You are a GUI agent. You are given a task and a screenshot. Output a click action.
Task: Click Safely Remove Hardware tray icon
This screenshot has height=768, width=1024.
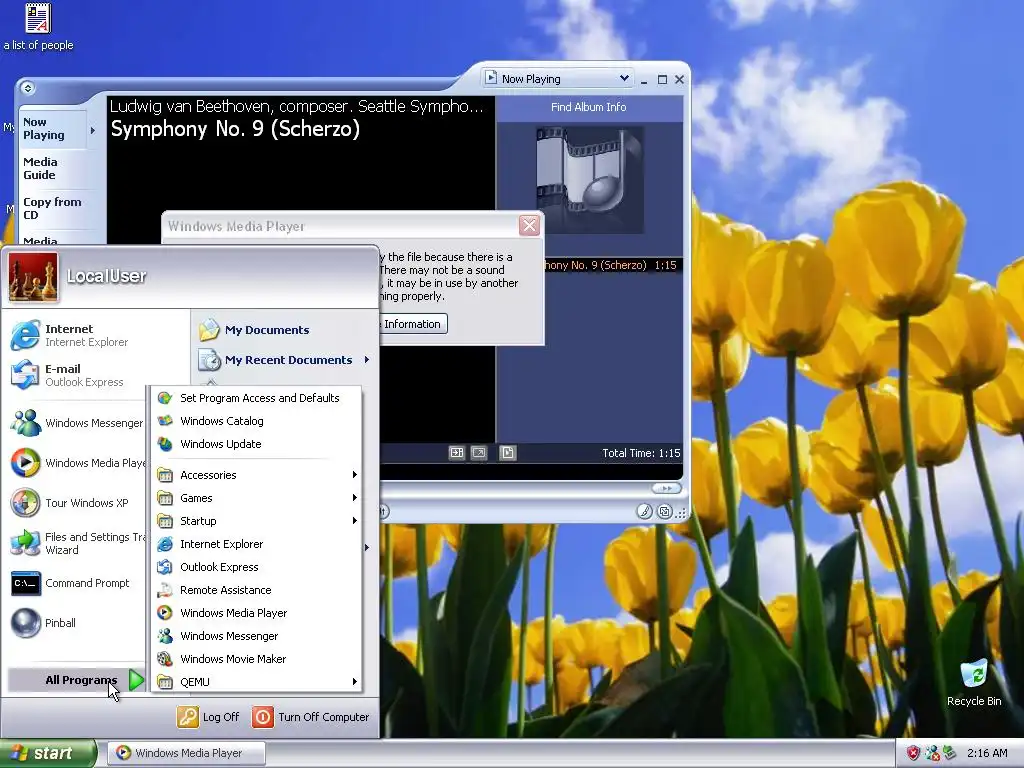coord(949,754)
